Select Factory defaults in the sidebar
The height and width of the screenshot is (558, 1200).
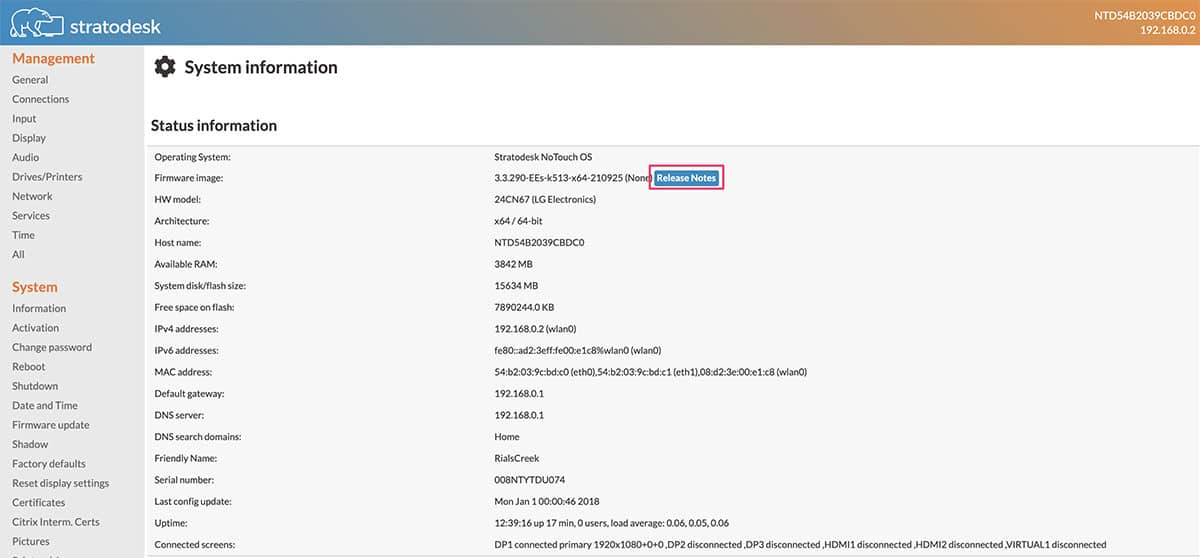pos(49,464)
